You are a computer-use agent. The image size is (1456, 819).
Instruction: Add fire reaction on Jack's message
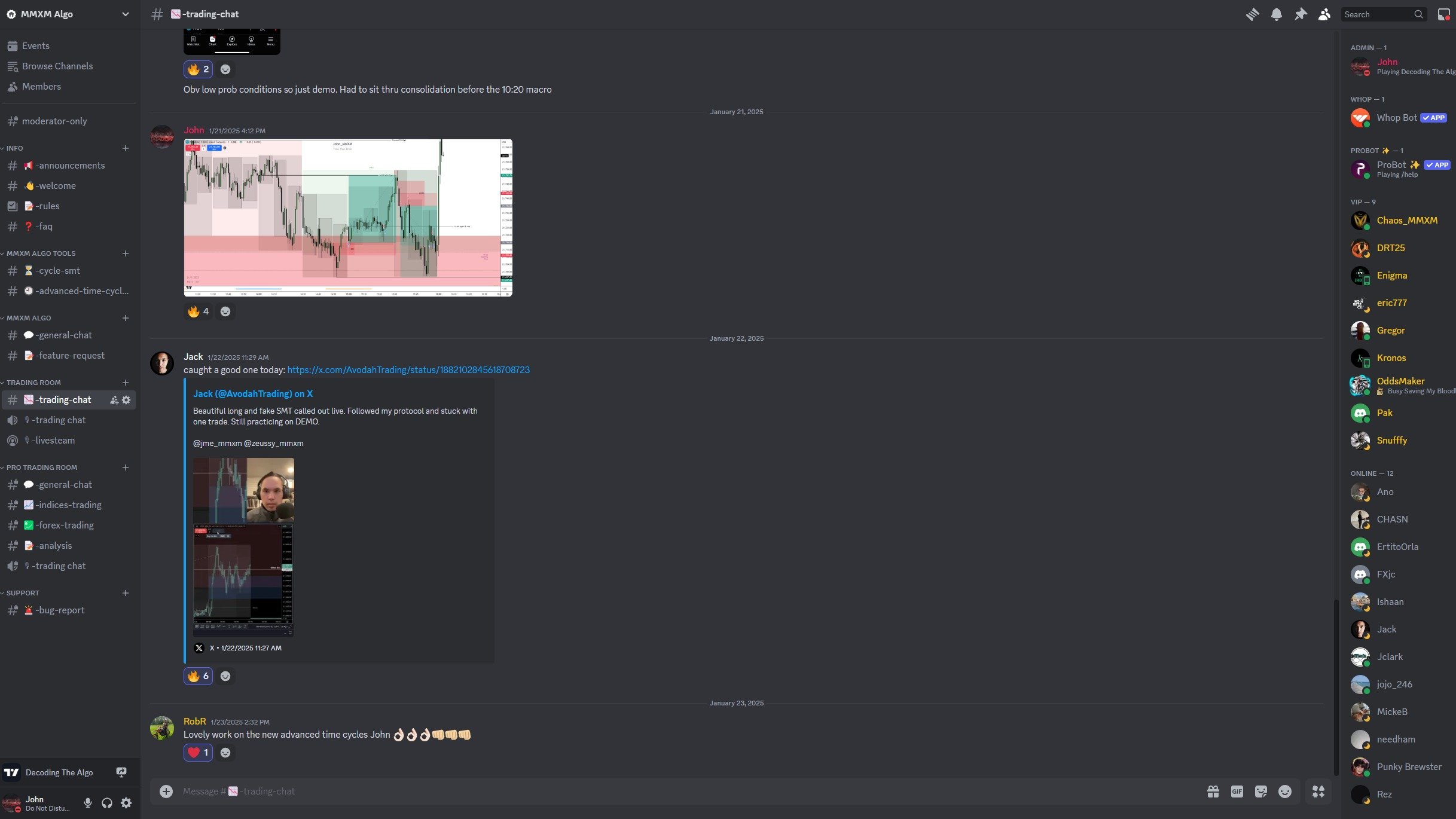click(x=198, y=676)
